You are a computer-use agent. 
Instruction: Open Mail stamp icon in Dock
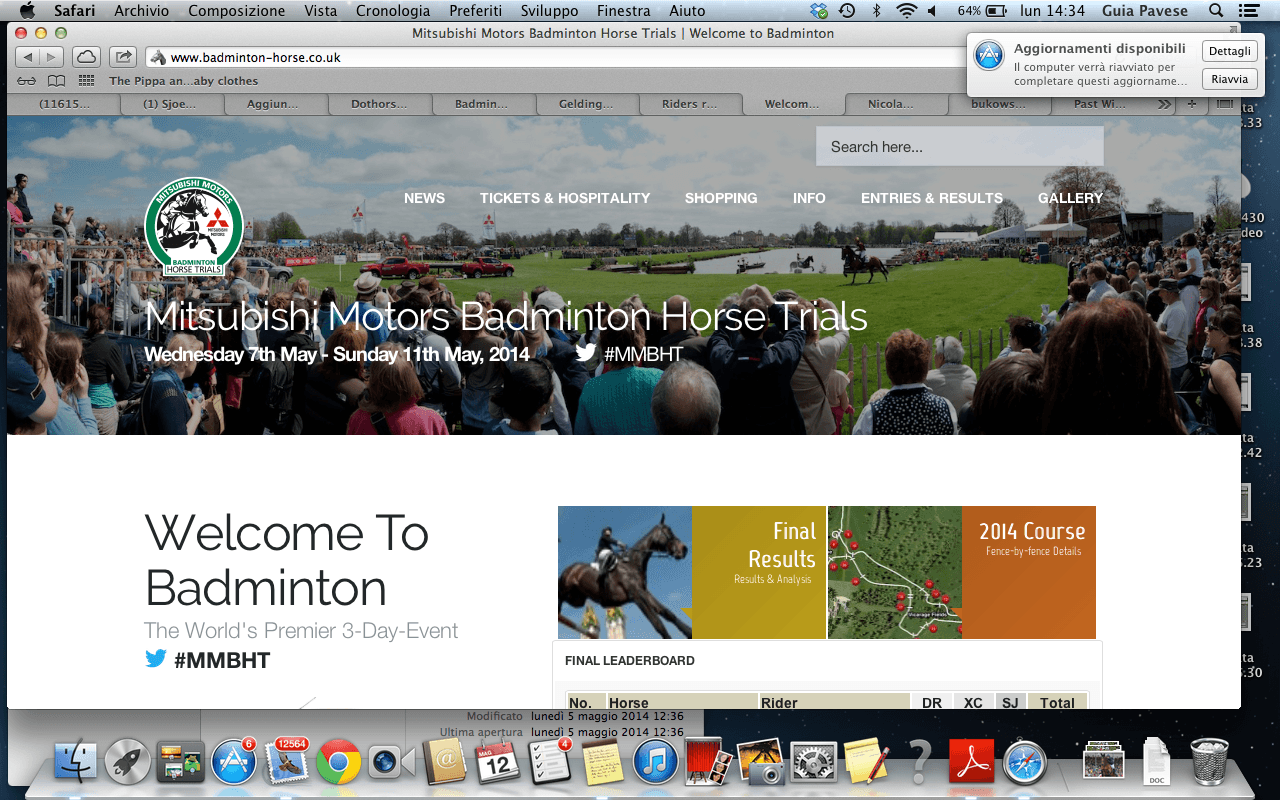(x=286, y=763)
